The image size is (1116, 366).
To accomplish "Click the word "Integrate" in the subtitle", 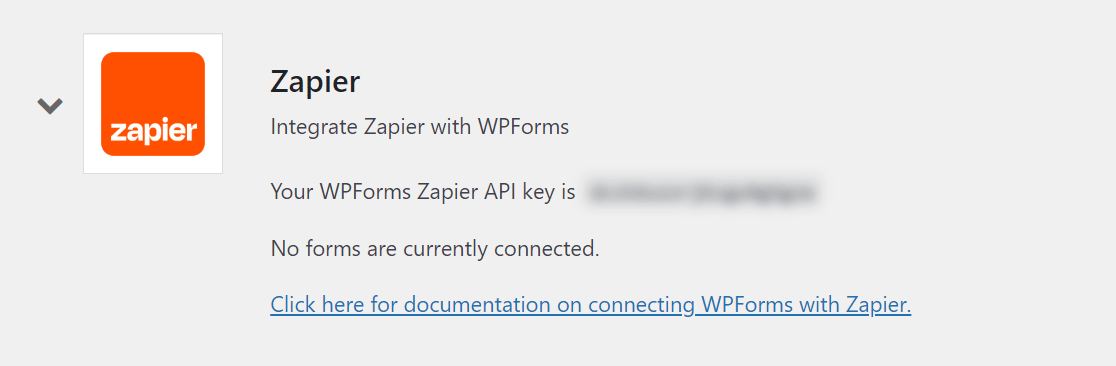I will [x=314, y=128].
